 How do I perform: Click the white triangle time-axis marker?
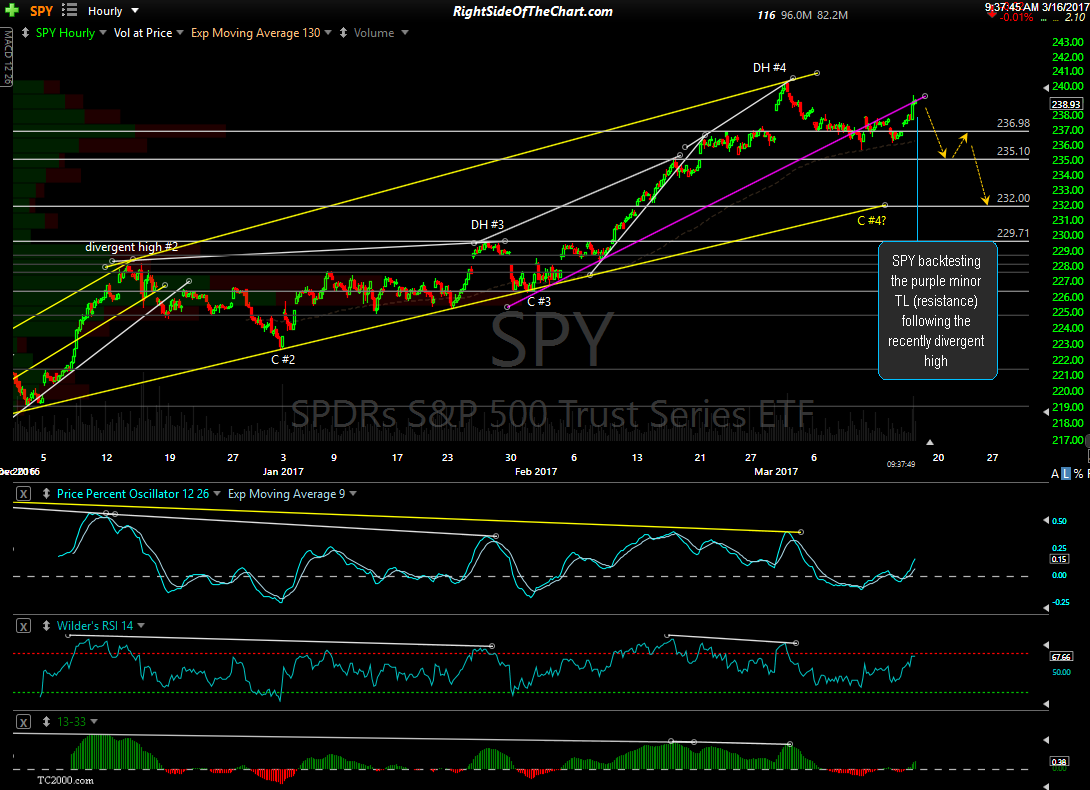pyautogui.click(x=929, y=441)
